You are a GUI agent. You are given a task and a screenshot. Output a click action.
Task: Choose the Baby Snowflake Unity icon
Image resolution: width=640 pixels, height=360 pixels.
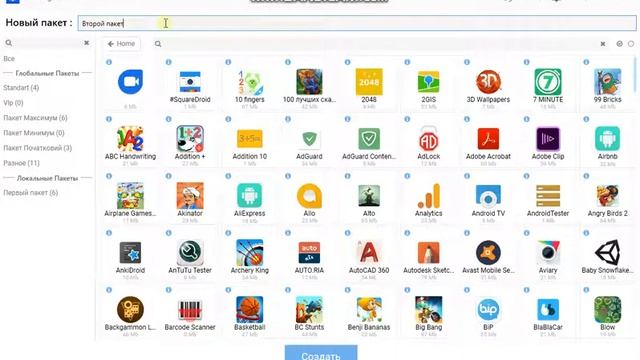coord(607,253)
